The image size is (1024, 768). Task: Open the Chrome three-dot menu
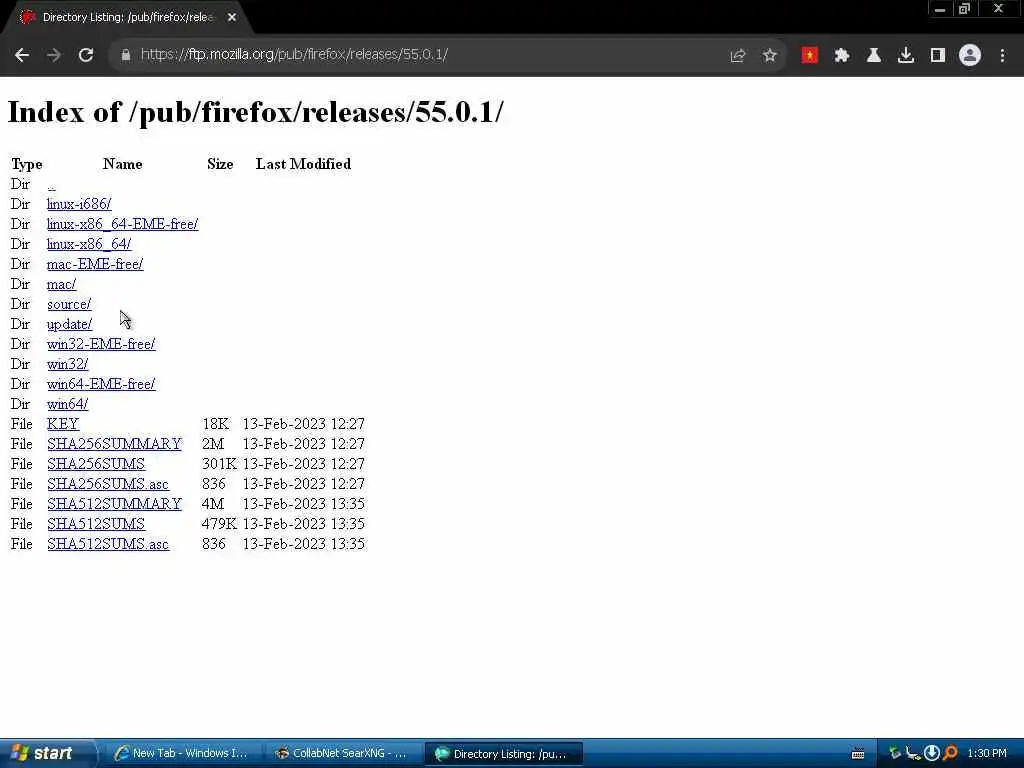(x=1002, y=56)
